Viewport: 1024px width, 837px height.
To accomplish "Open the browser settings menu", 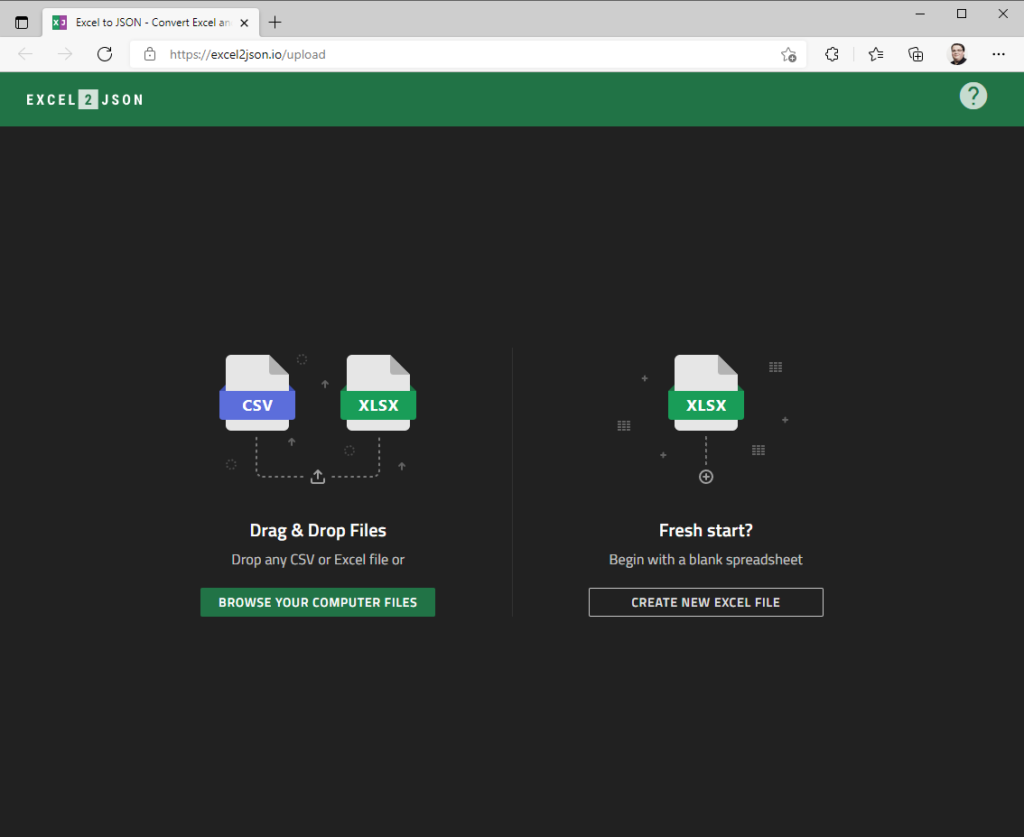I will tap(998, 54).
